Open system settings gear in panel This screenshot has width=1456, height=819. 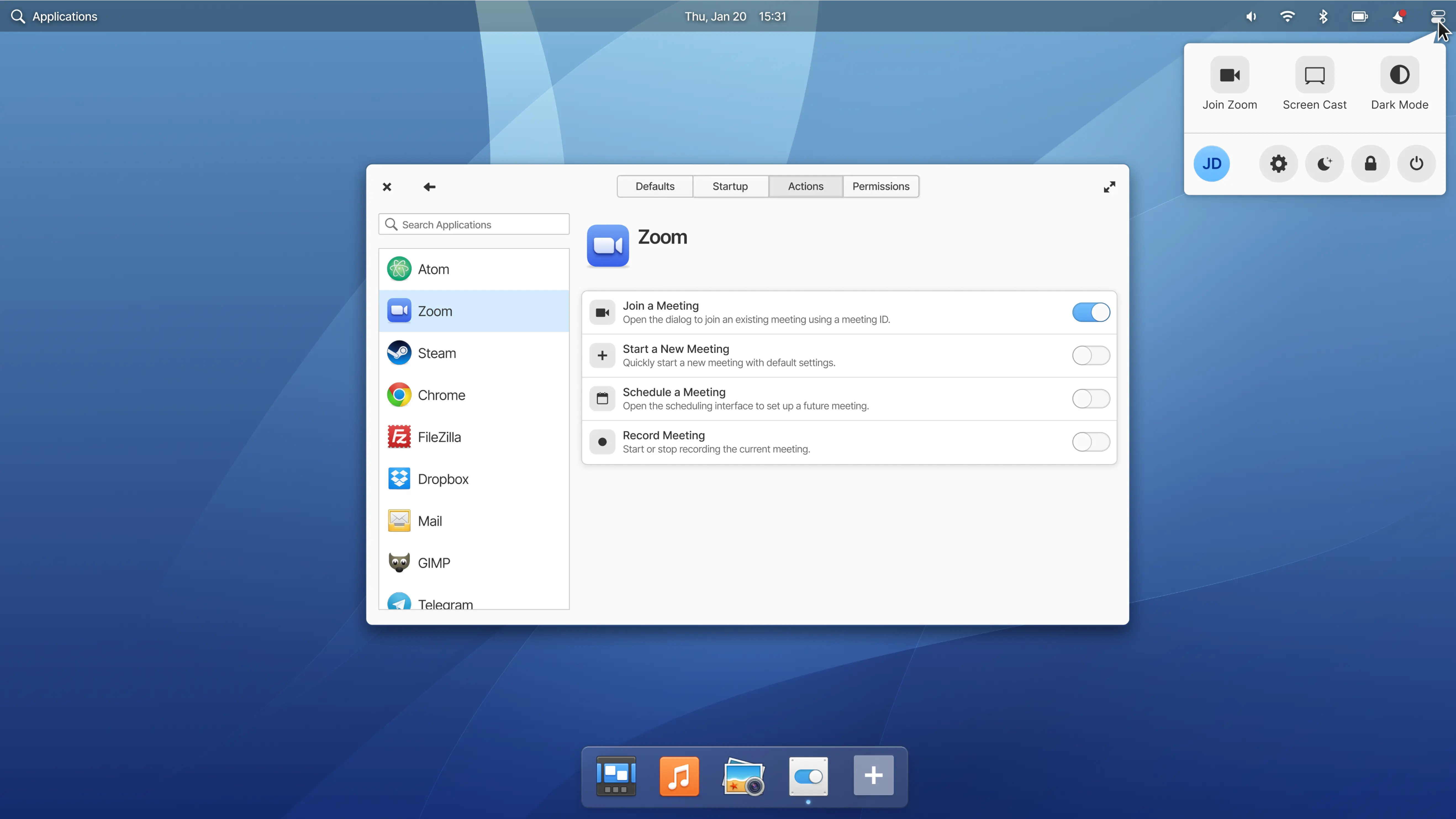(x=1278, y=164)
